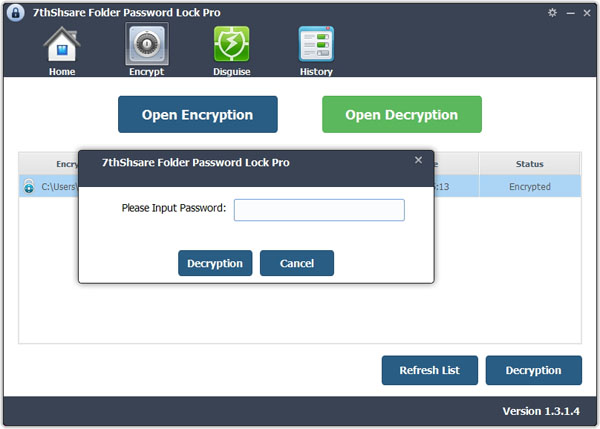Confirm with the dialog's Decryption button

[215, 263]
